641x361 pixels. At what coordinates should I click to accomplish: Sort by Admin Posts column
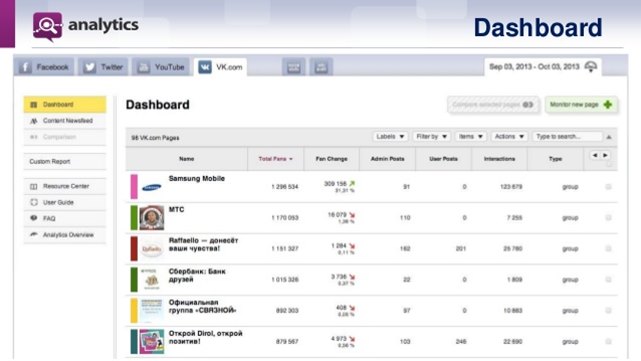[388, 159]
